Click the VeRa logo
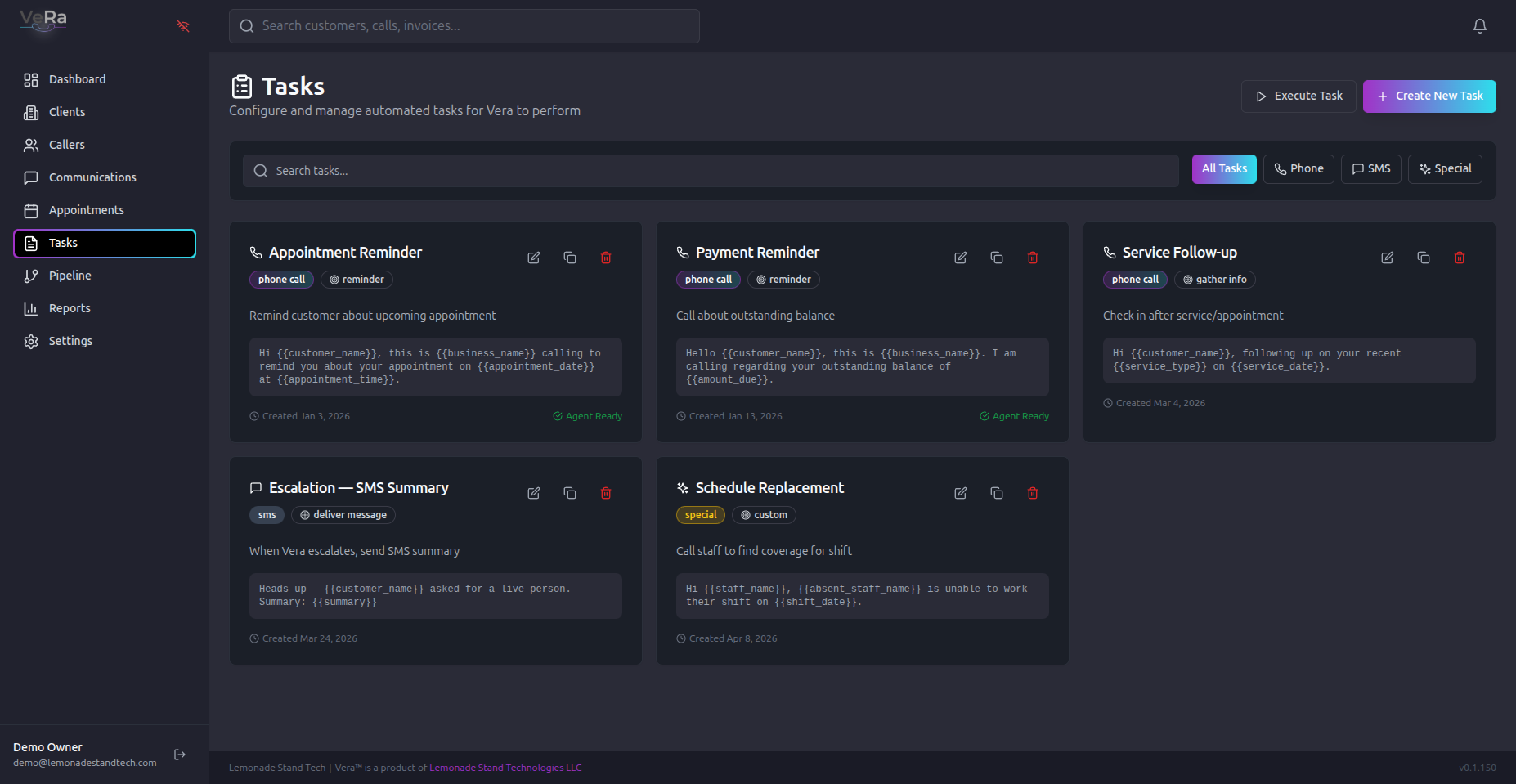The width and height of the screenshot is (1516, 784). pyautogui.click(x=43, y=20)
